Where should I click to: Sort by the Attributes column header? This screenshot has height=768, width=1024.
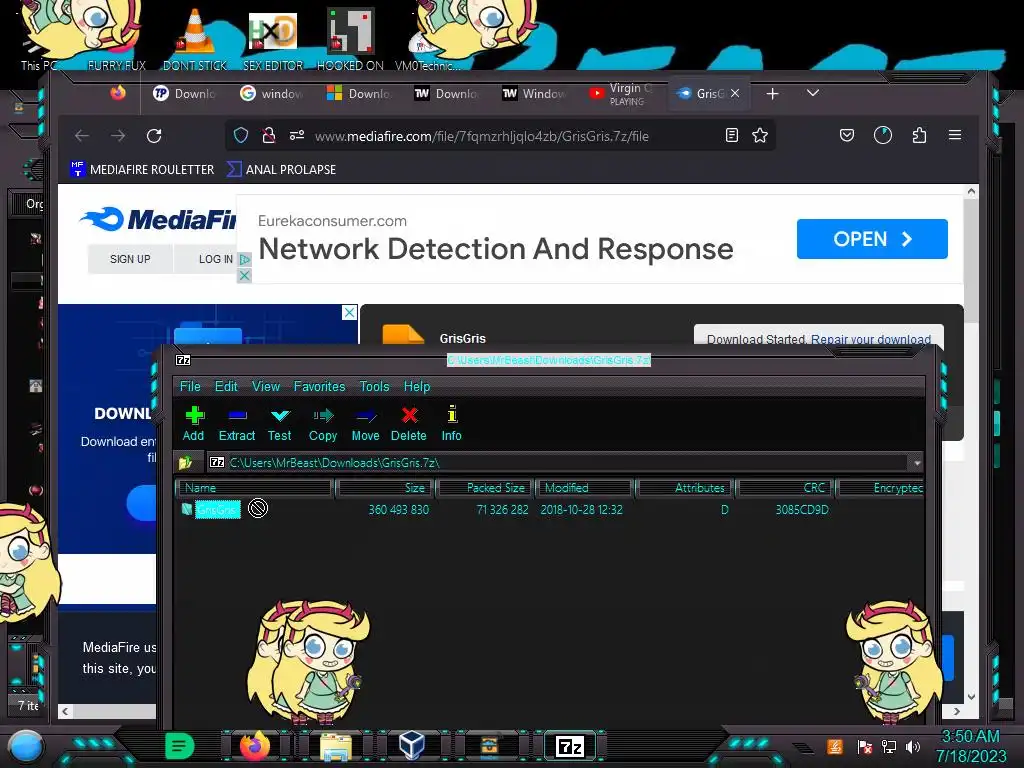pos(686,488)
